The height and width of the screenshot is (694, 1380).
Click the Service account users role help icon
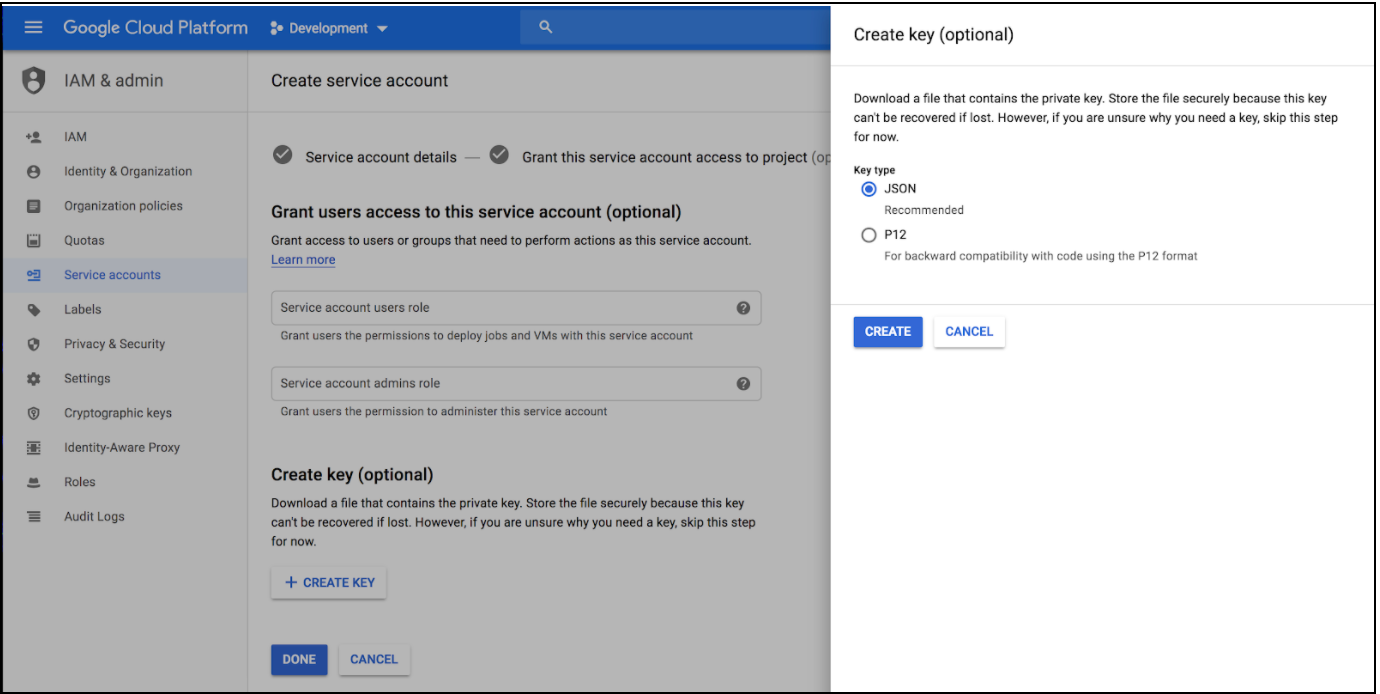(x=743, y=308)
